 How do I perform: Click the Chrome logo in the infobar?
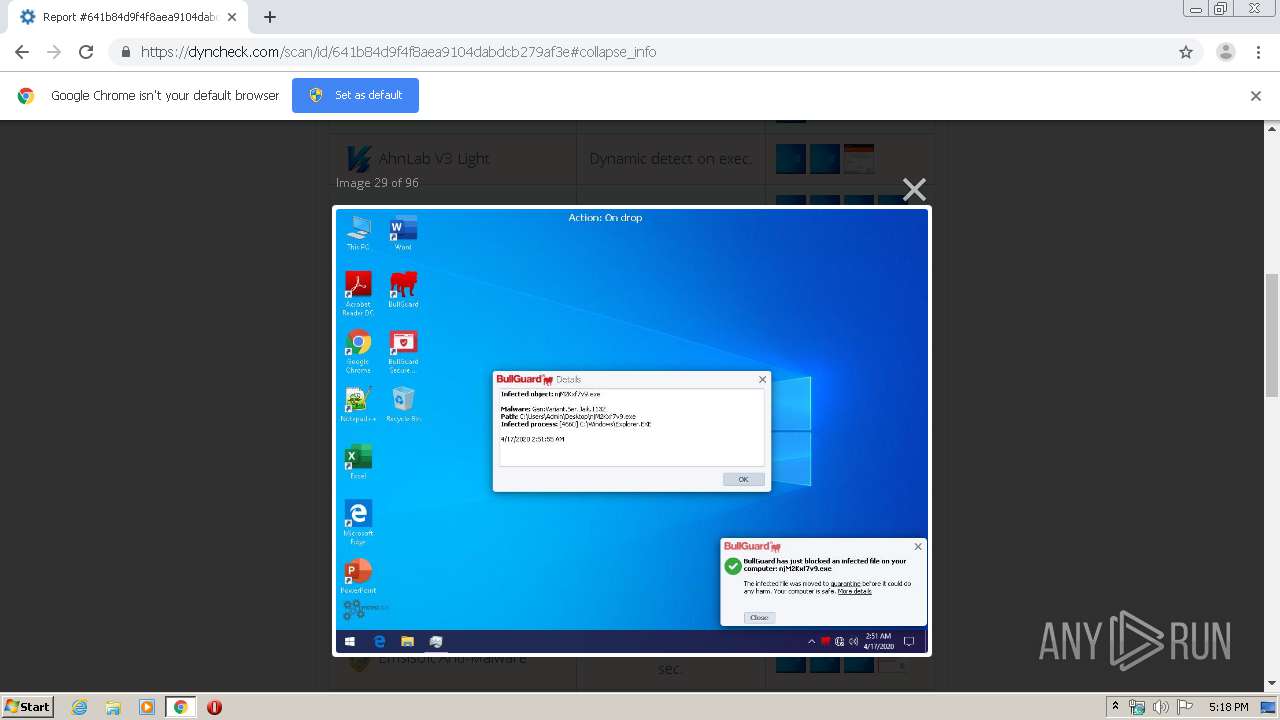coord(26,96)
